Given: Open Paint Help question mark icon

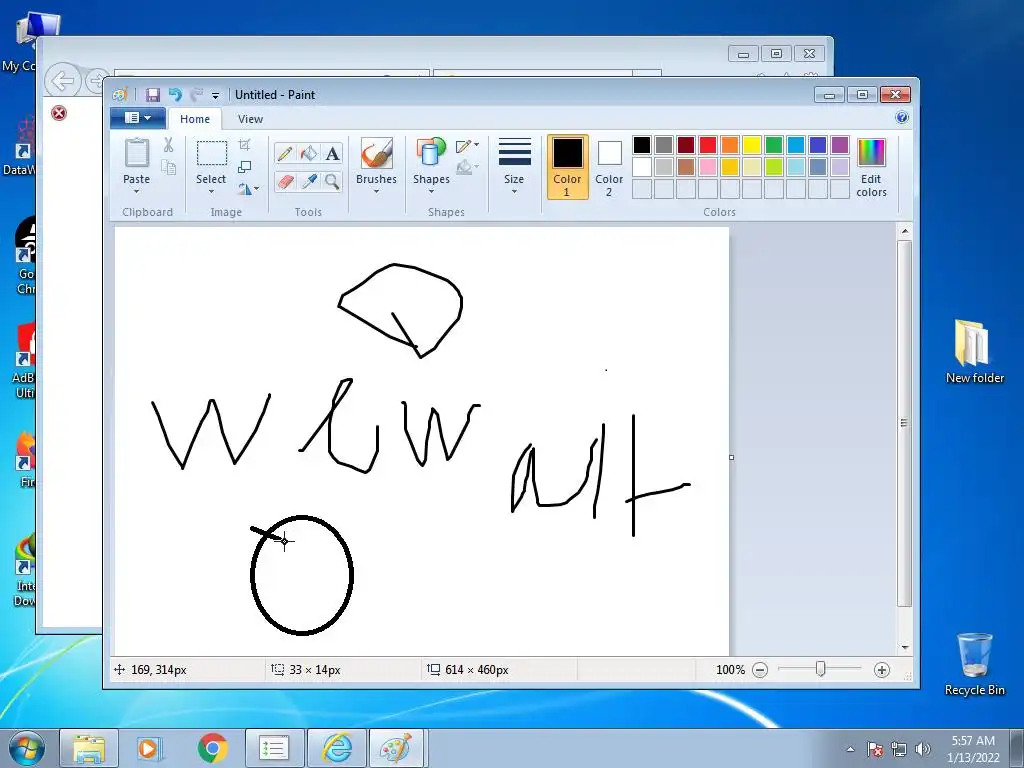Looking at the screenshot, I should (902, 118).
